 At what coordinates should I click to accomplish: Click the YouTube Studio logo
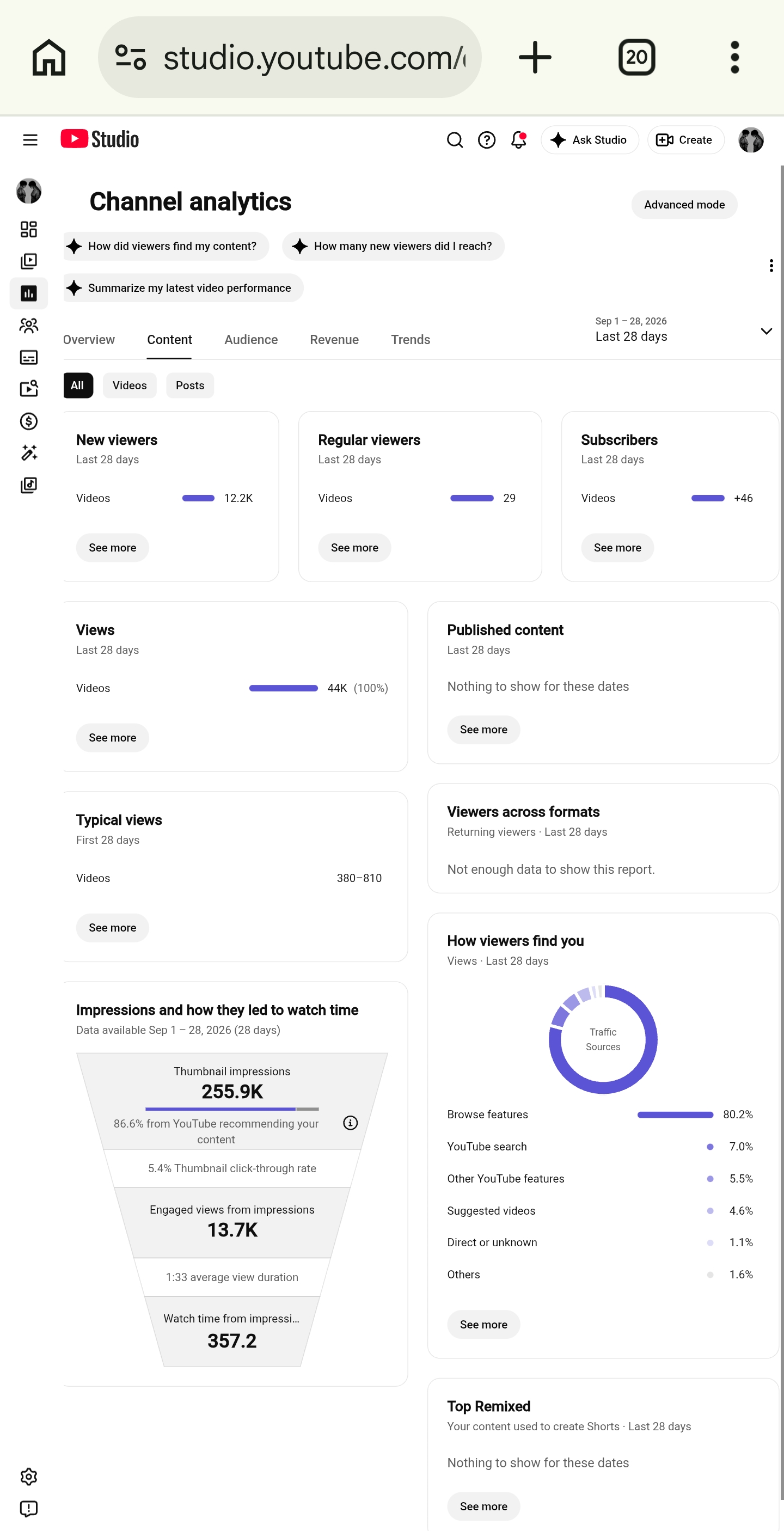pos(100,139)
